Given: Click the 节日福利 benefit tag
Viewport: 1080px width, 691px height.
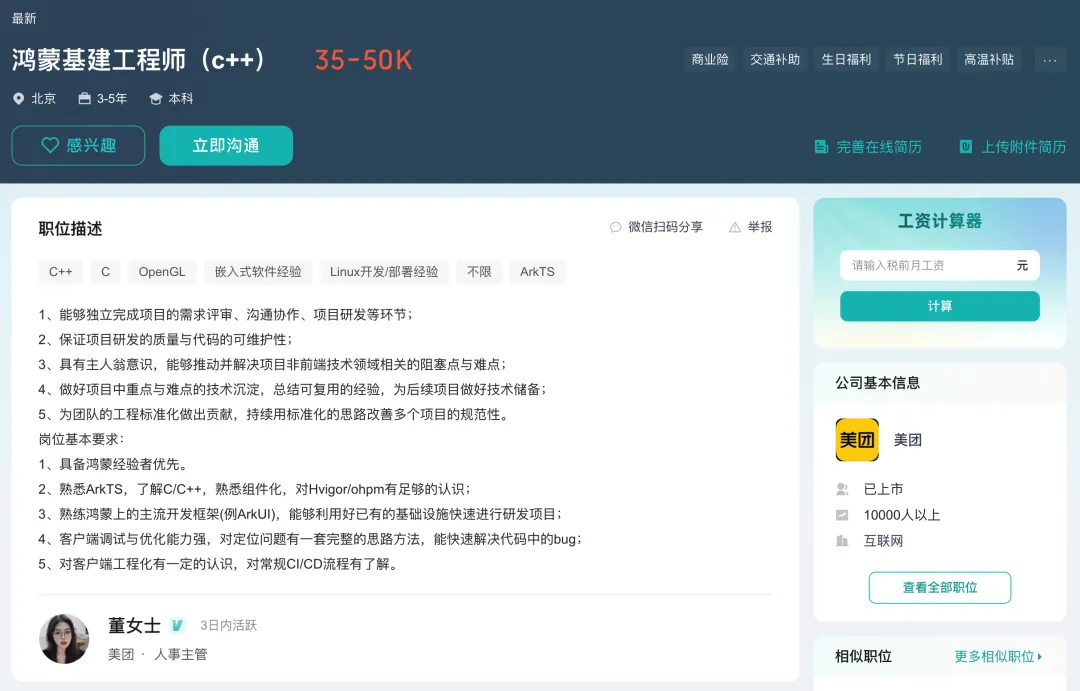Looking at the screenshot, I should click(x=917, y=60).
